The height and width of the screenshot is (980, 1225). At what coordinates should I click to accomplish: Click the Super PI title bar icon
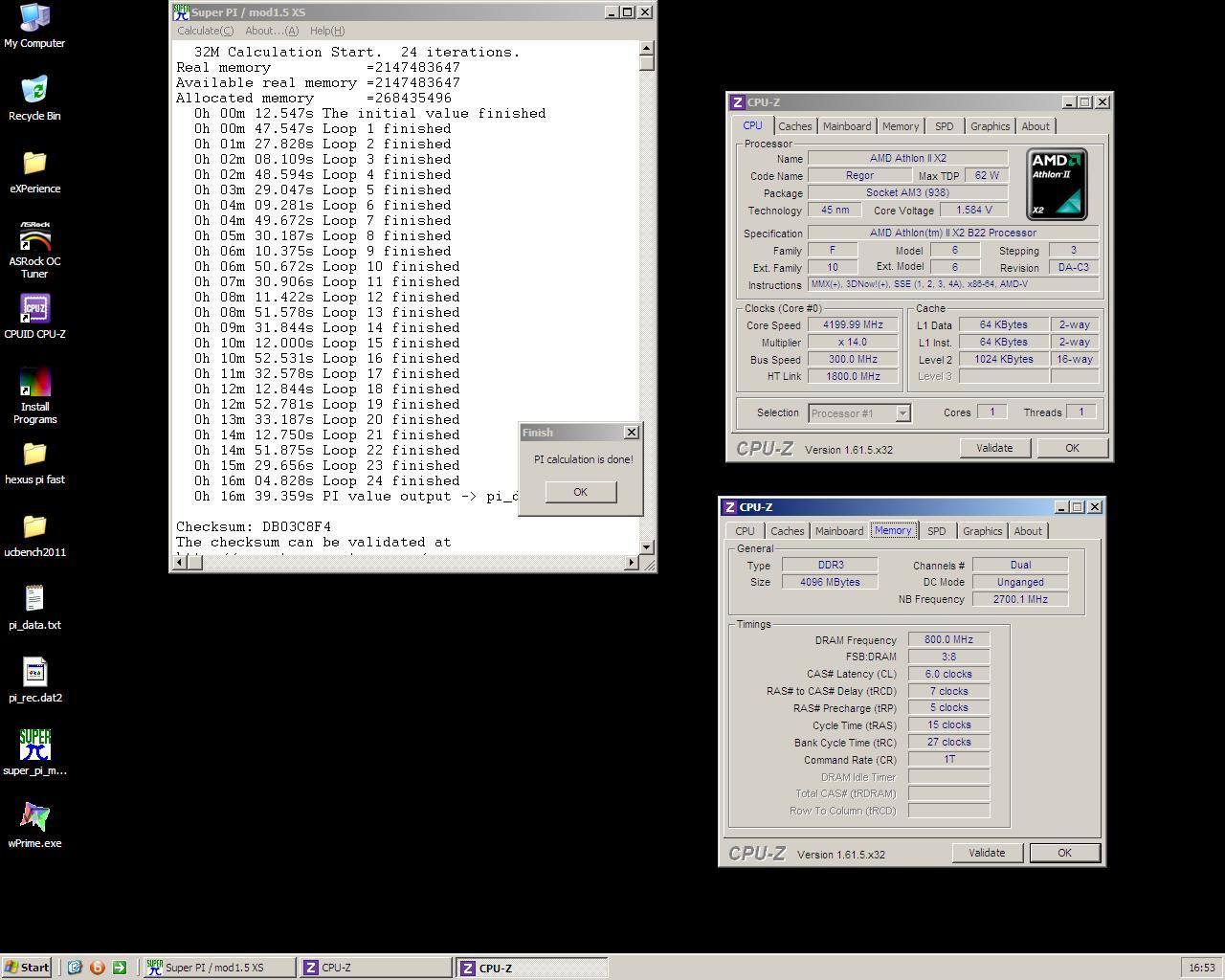pyautogui.click(x=181, y=12)
